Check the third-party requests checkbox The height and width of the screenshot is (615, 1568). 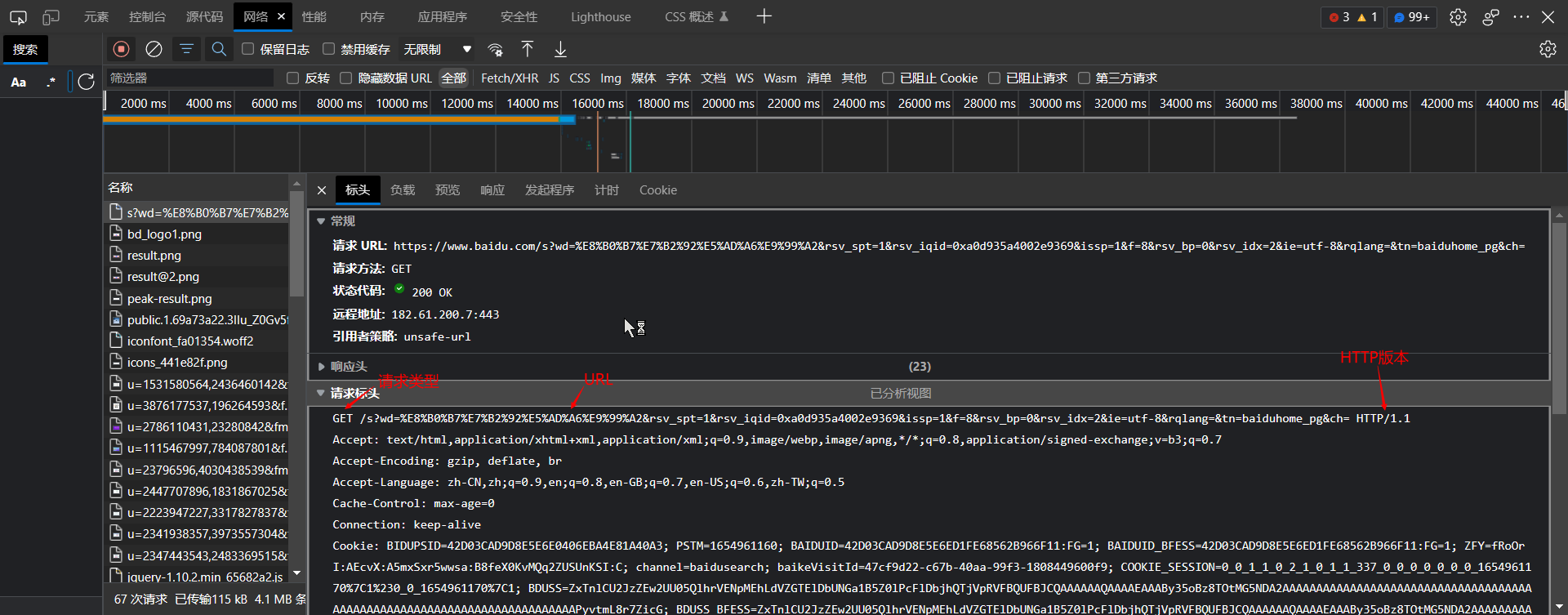(x=1085, y=78)
